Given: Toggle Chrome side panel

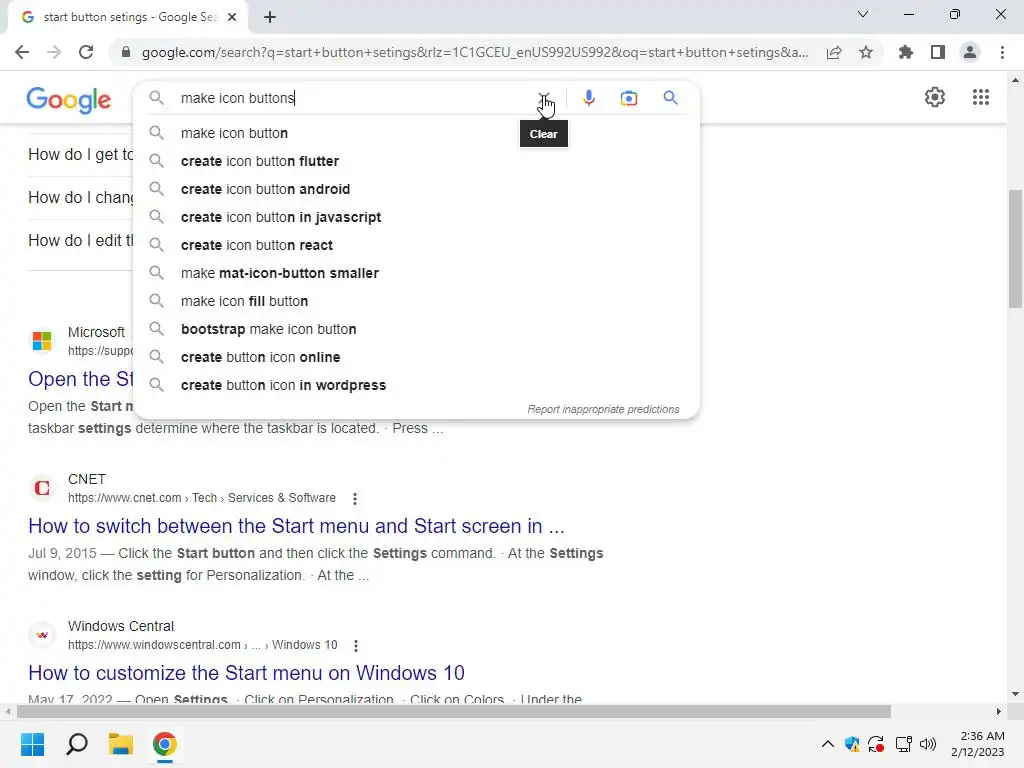Looking at the screenshot, I should pos(937,52).
